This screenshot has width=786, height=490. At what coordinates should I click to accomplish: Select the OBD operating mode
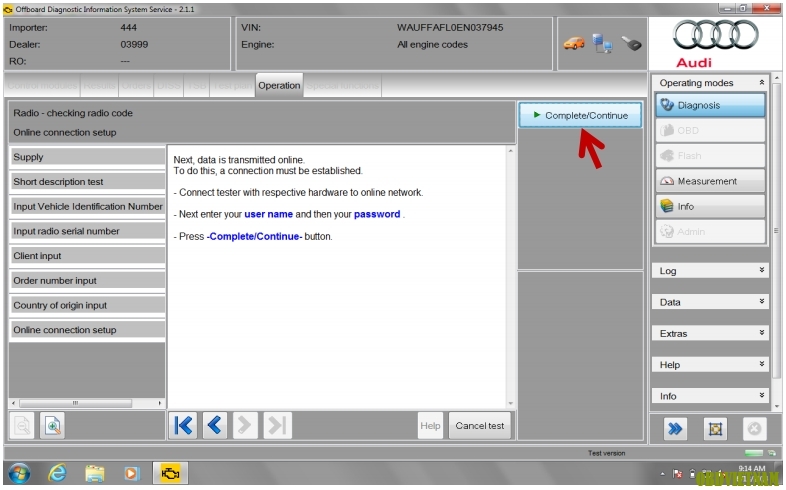(710, 130)
